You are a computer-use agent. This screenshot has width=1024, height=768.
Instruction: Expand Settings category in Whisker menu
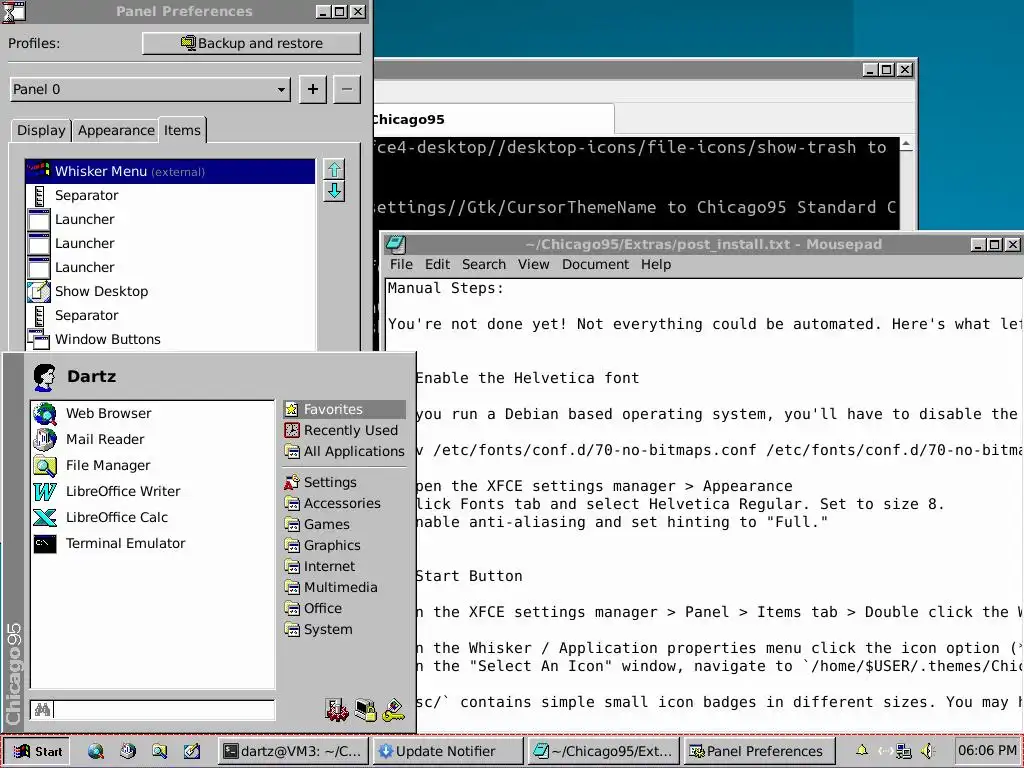[344, 483]
